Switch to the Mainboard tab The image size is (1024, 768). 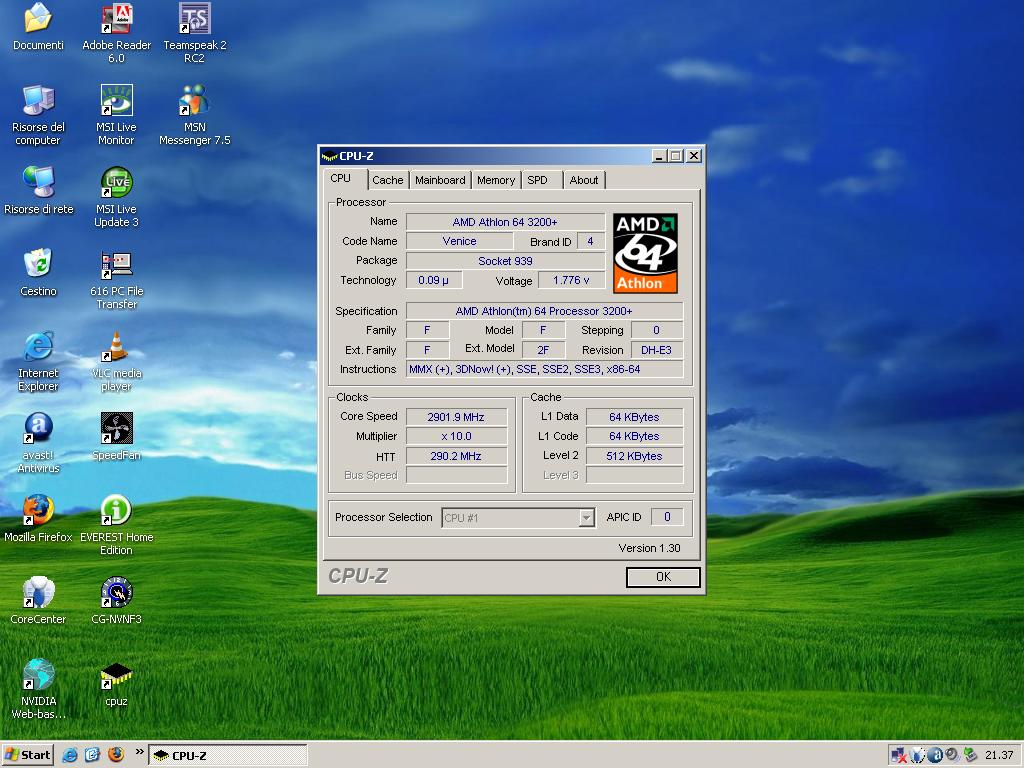(x=440, y=180)
